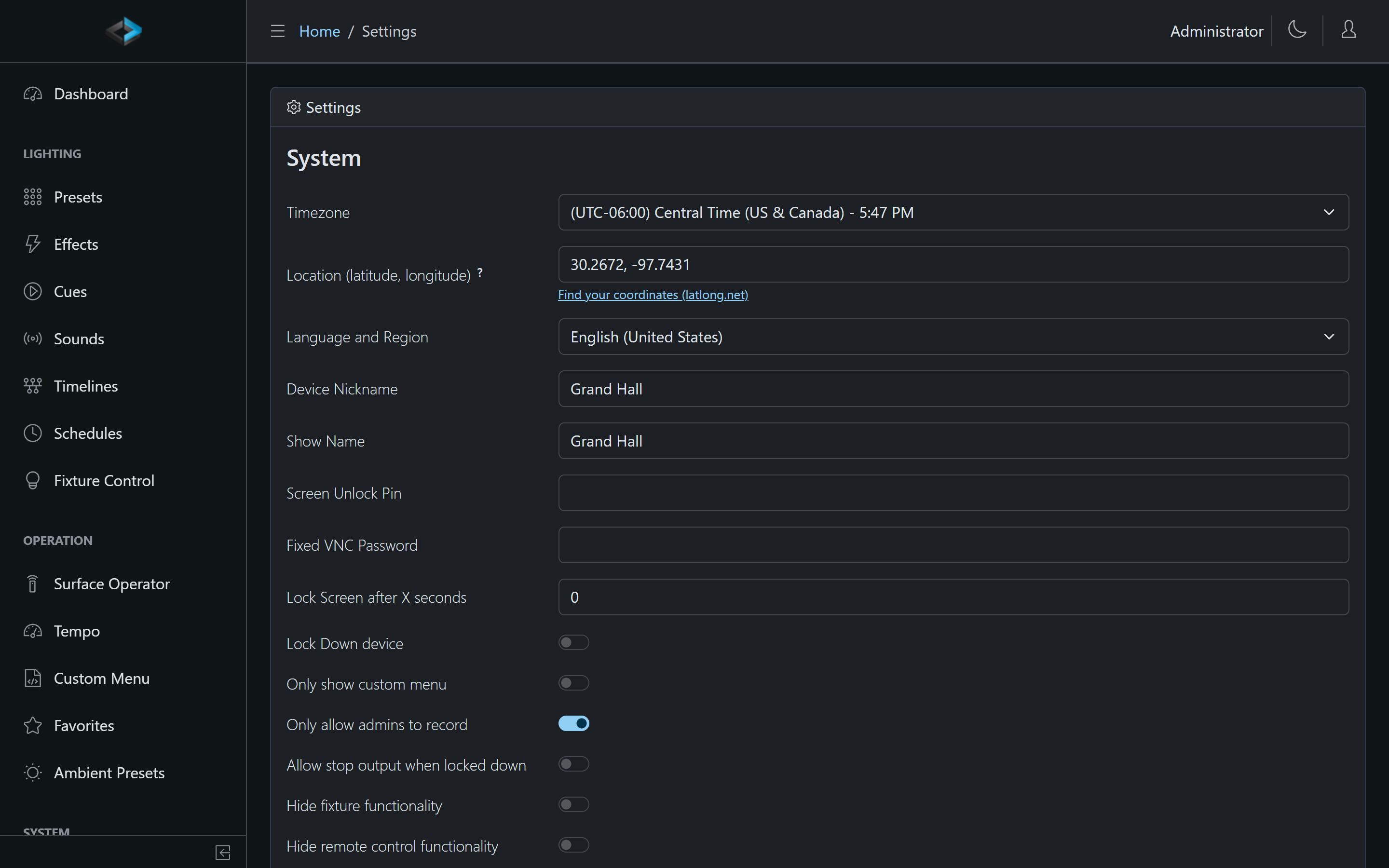Viewport: 1389px width, 868px height.
Task: Click the Cues play-circle icon
Action: [x=33, y=292]
